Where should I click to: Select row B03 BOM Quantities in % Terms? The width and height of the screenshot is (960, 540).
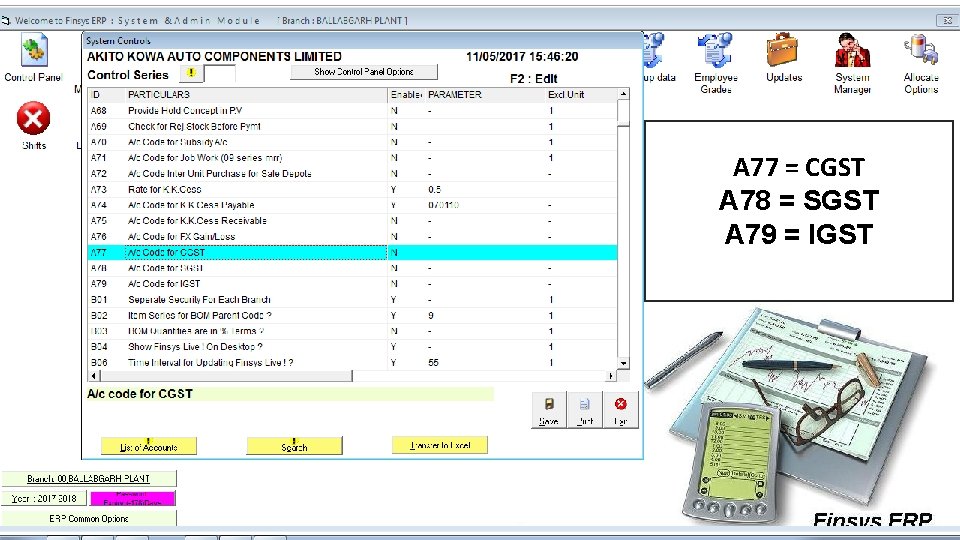click(353, 331)
